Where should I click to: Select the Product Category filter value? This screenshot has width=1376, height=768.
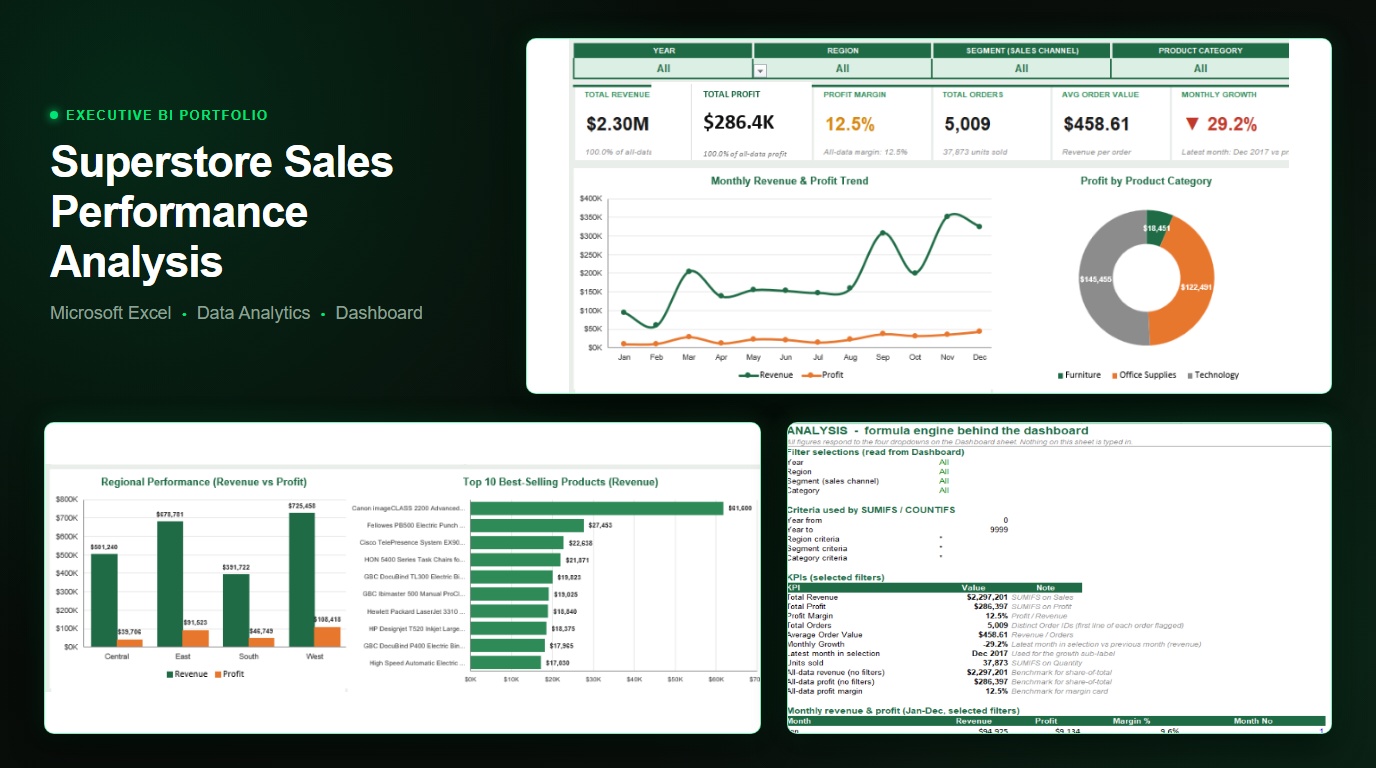[1200, 68]
